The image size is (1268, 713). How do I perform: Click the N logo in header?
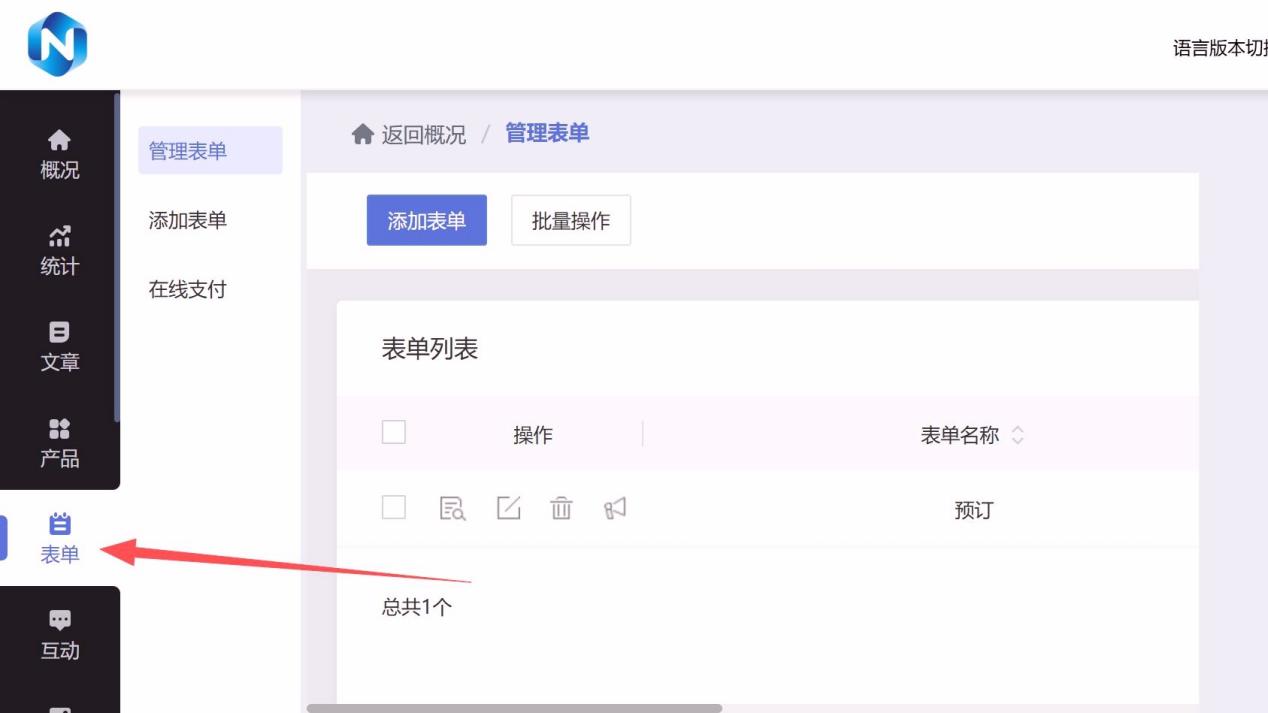(57, 45)
